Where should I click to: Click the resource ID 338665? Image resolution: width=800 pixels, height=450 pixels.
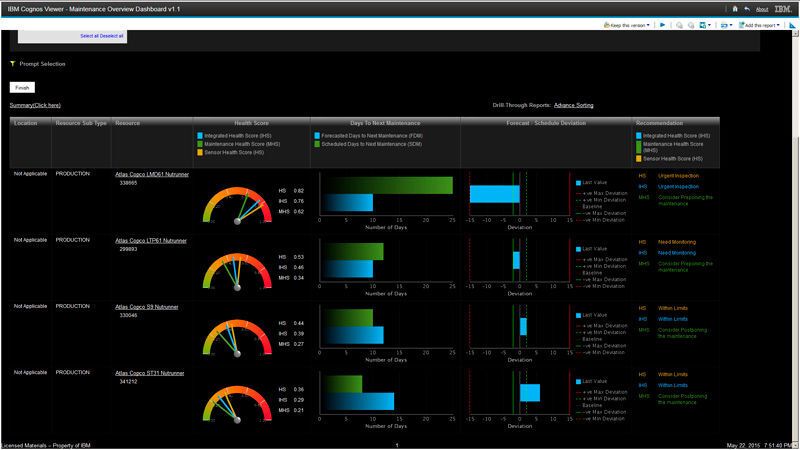[128, 183]
